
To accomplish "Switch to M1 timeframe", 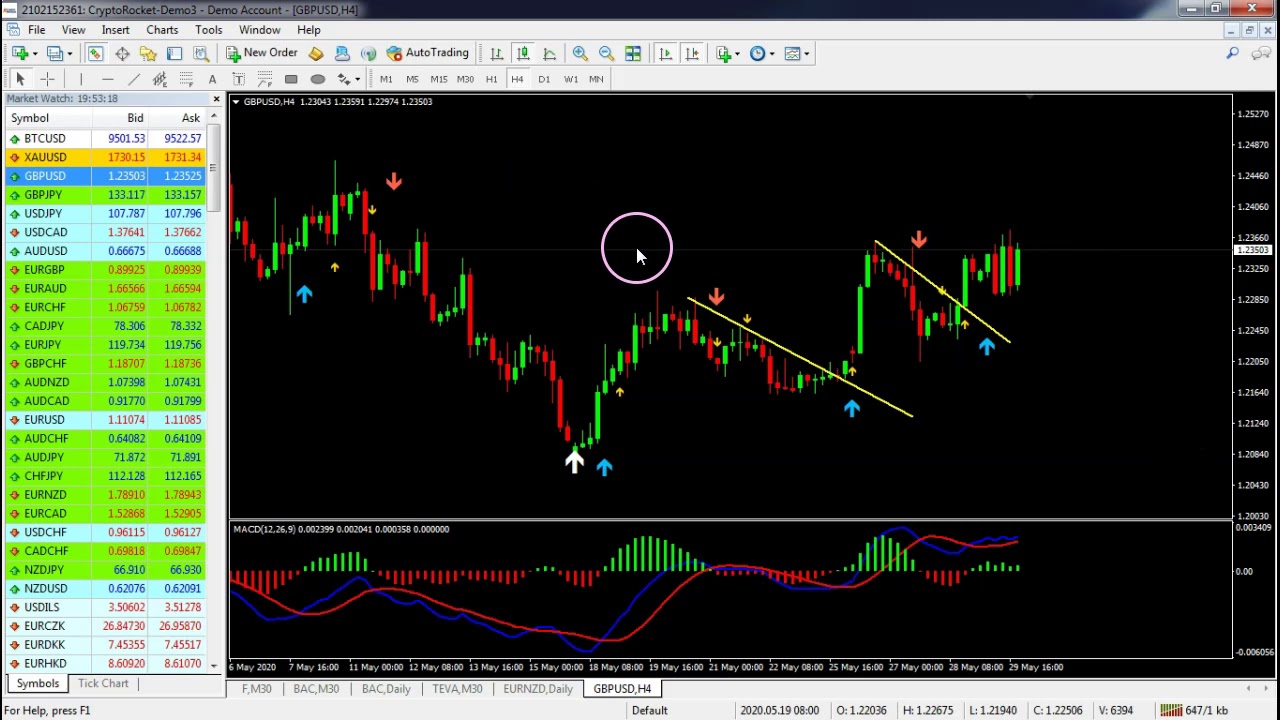I will pos(386,79).
